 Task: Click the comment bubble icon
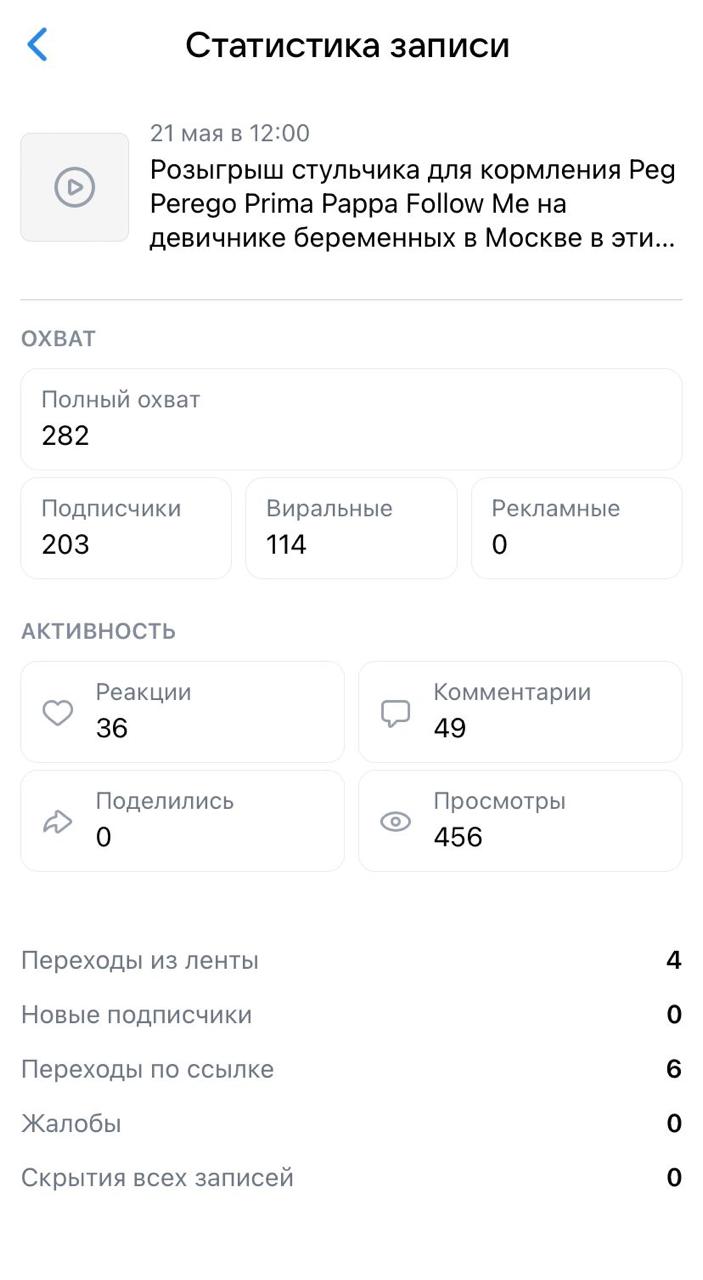396,712
